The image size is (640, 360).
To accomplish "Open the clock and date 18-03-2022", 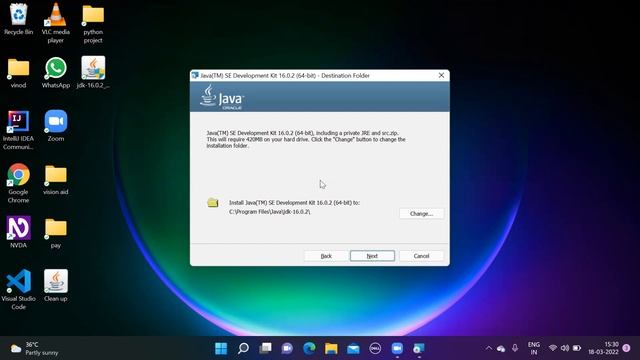I will pos(603,348).
